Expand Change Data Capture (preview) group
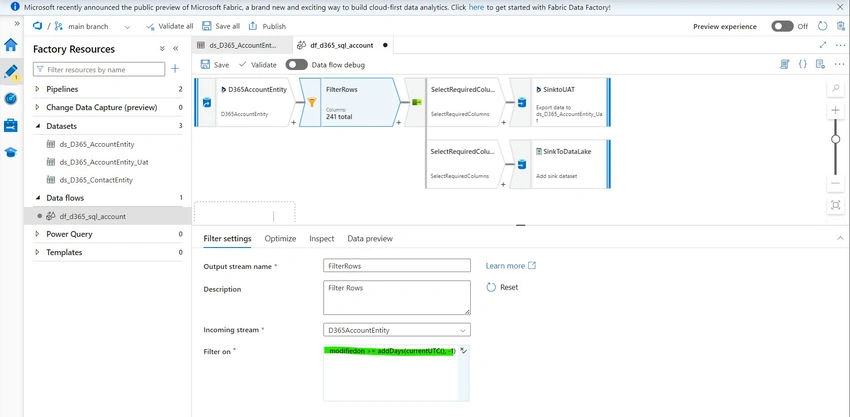Viewport: 850px width, 417px height. [x=37, y=107]
